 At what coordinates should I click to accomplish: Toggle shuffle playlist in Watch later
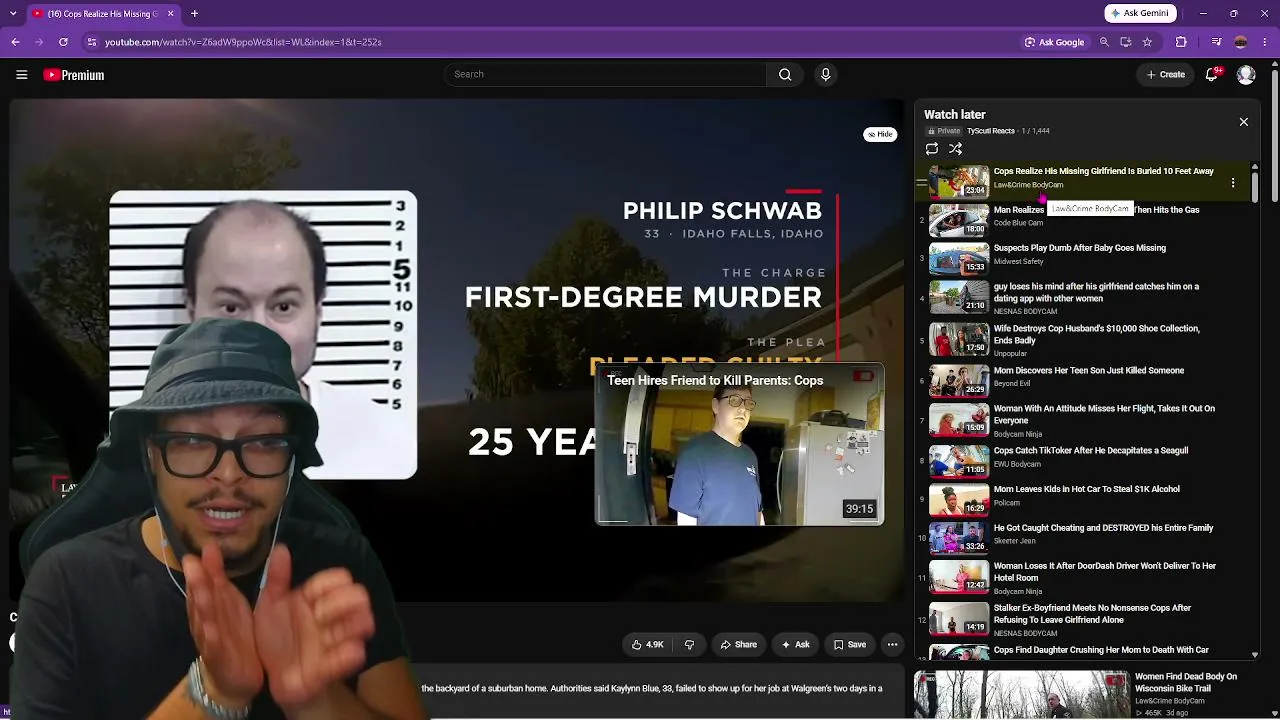(x=956, y=149)
